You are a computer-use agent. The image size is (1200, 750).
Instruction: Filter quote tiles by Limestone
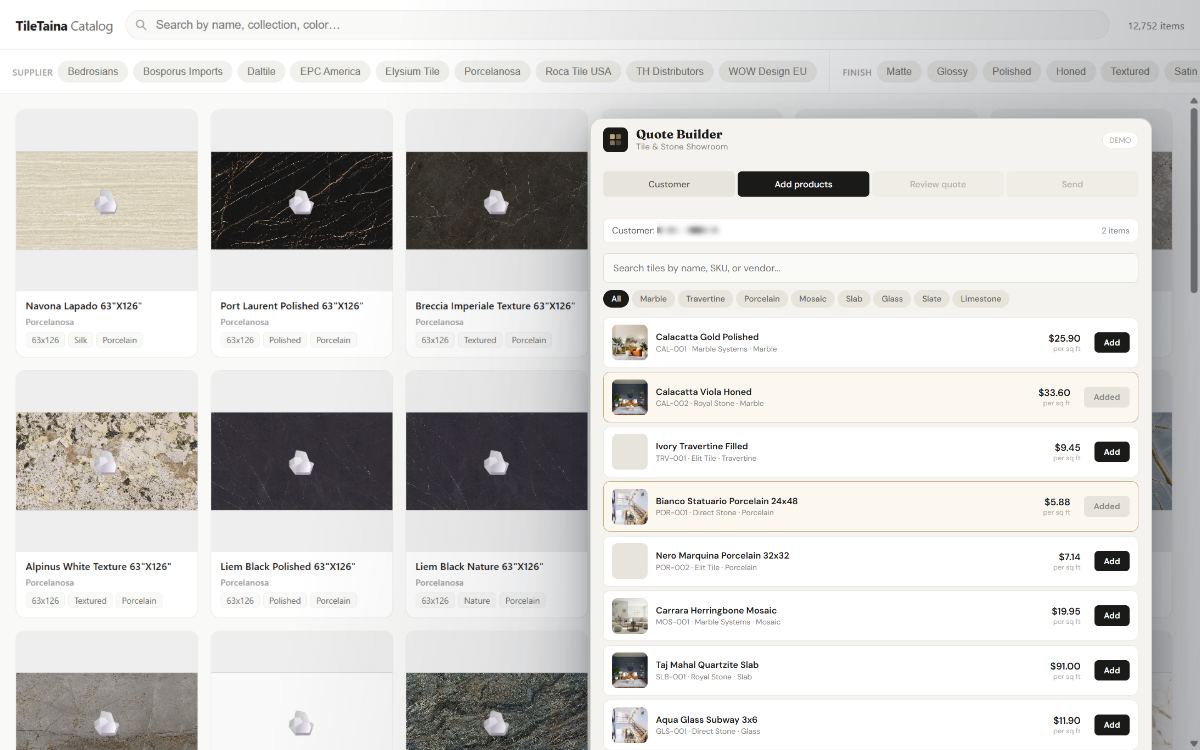[981, 299]
